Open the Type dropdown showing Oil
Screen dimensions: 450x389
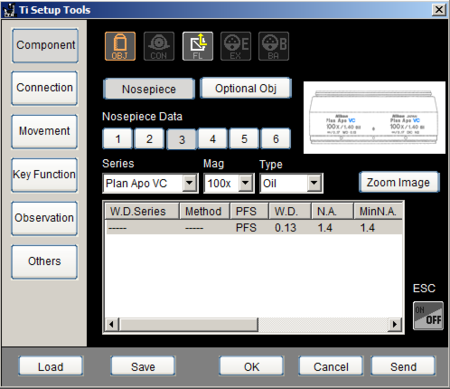[x=291, y=183]
